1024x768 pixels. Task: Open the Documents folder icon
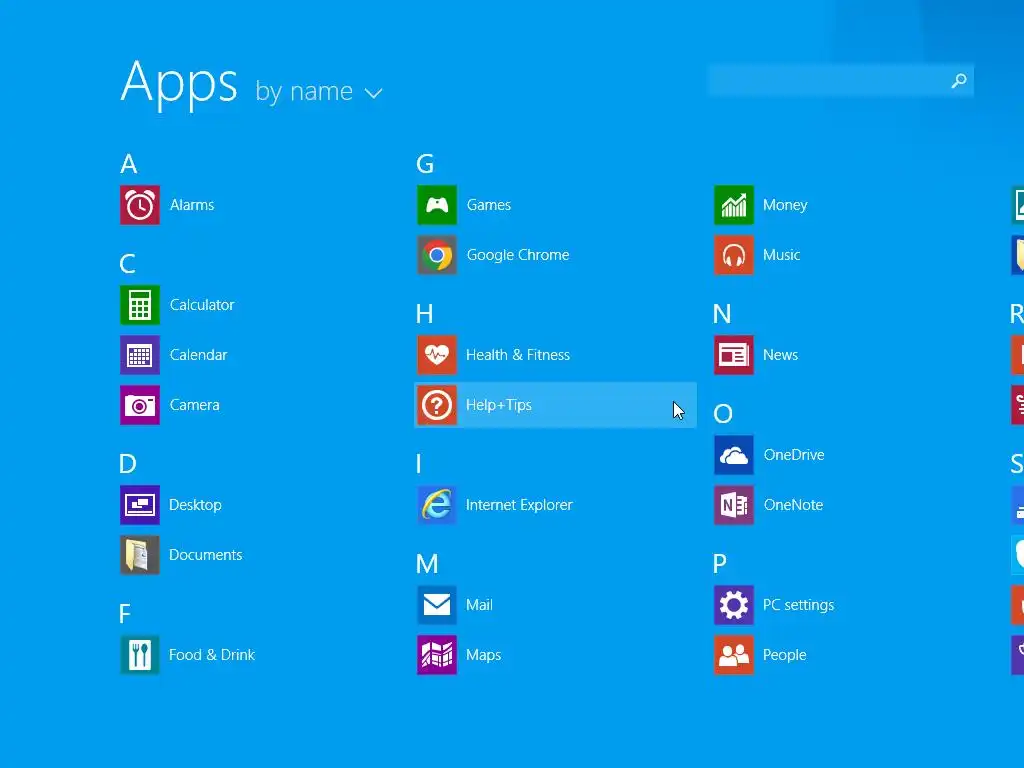[x=140, y=555]
